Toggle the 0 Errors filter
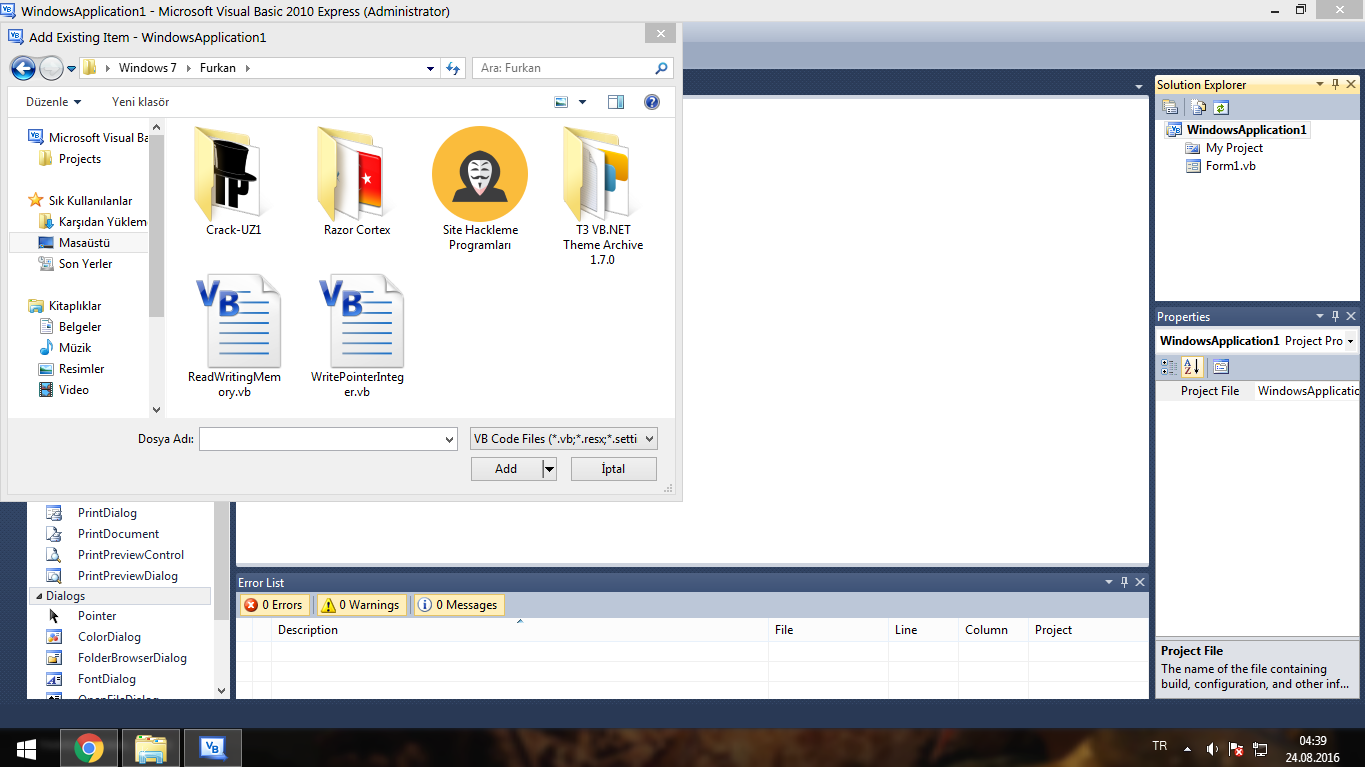 pyautogui.click(x=273, y=605)
